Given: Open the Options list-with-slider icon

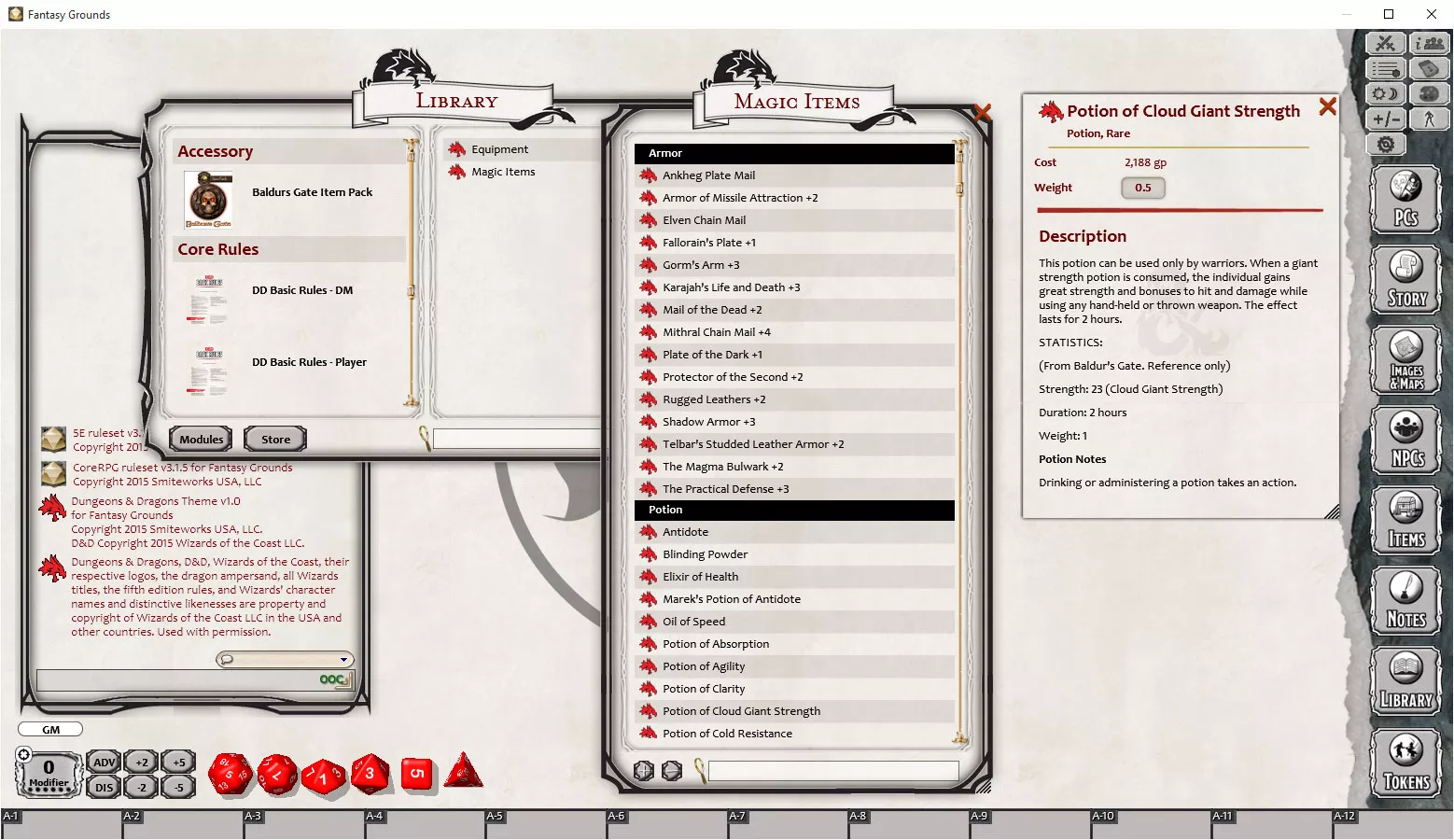Looking at the screenshot, I should [1386, 69].
